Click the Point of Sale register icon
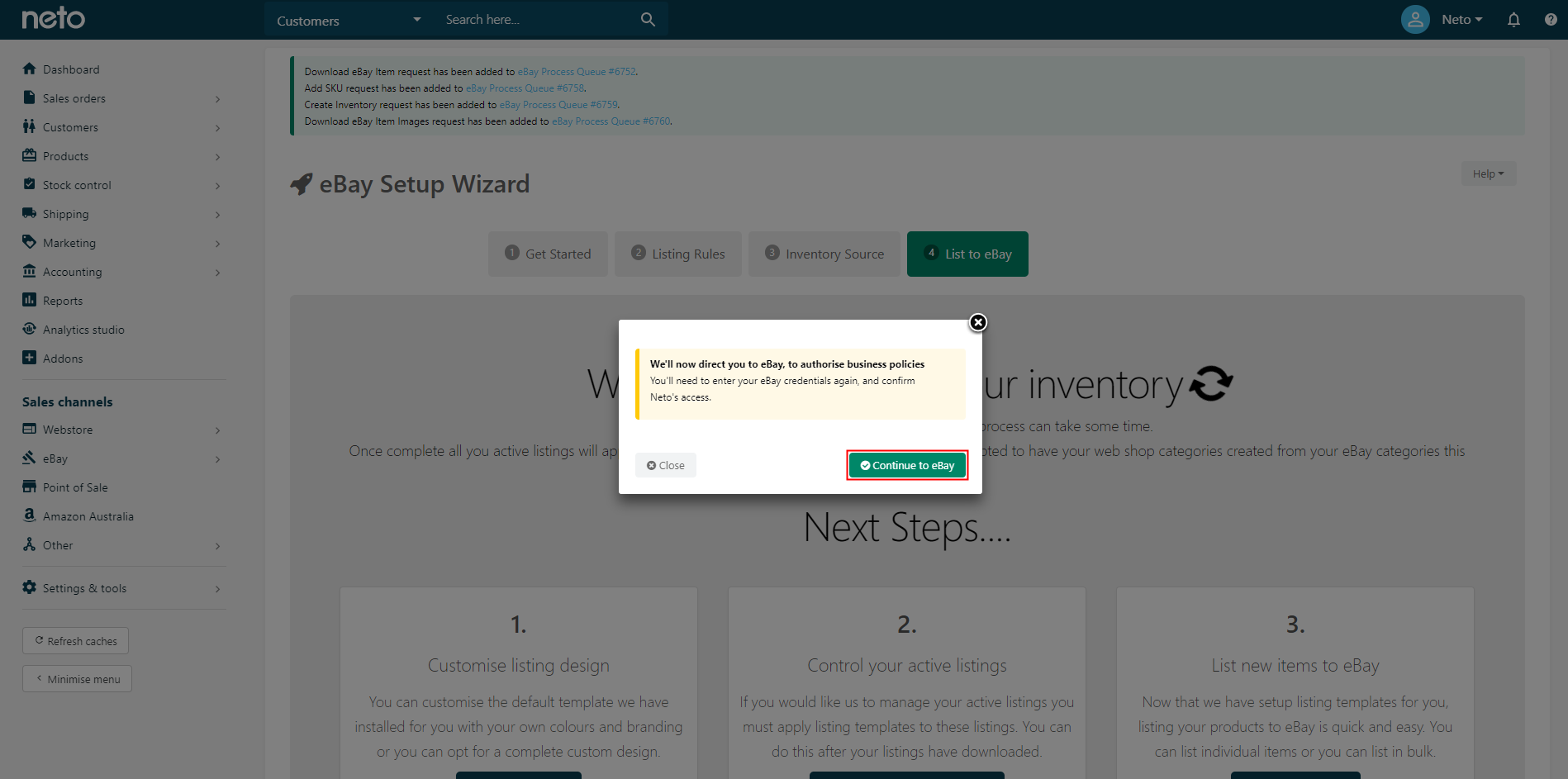1568x779 pixels. tap(30, 487)
